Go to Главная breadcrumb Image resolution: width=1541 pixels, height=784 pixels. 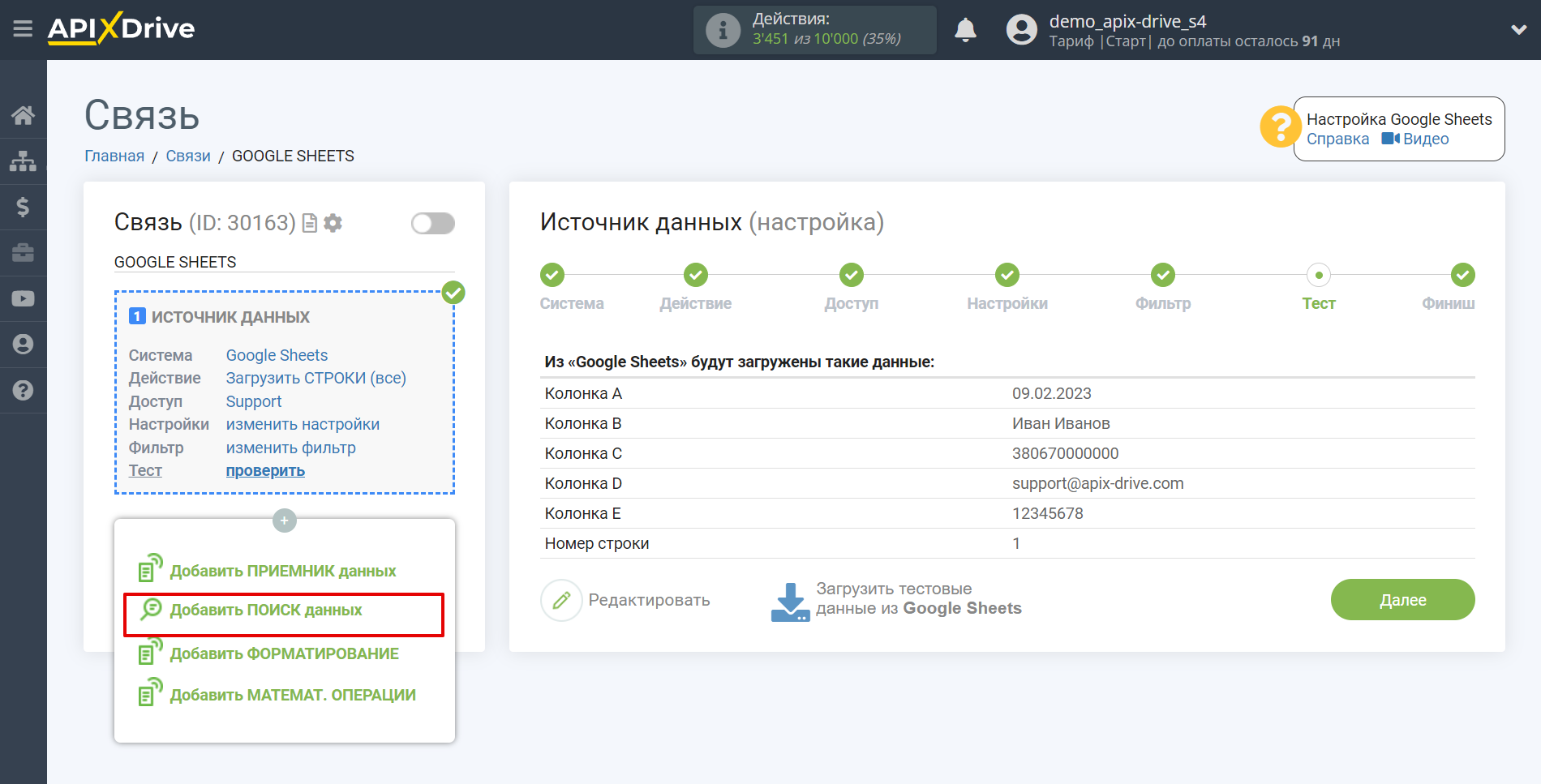[114, 156]
